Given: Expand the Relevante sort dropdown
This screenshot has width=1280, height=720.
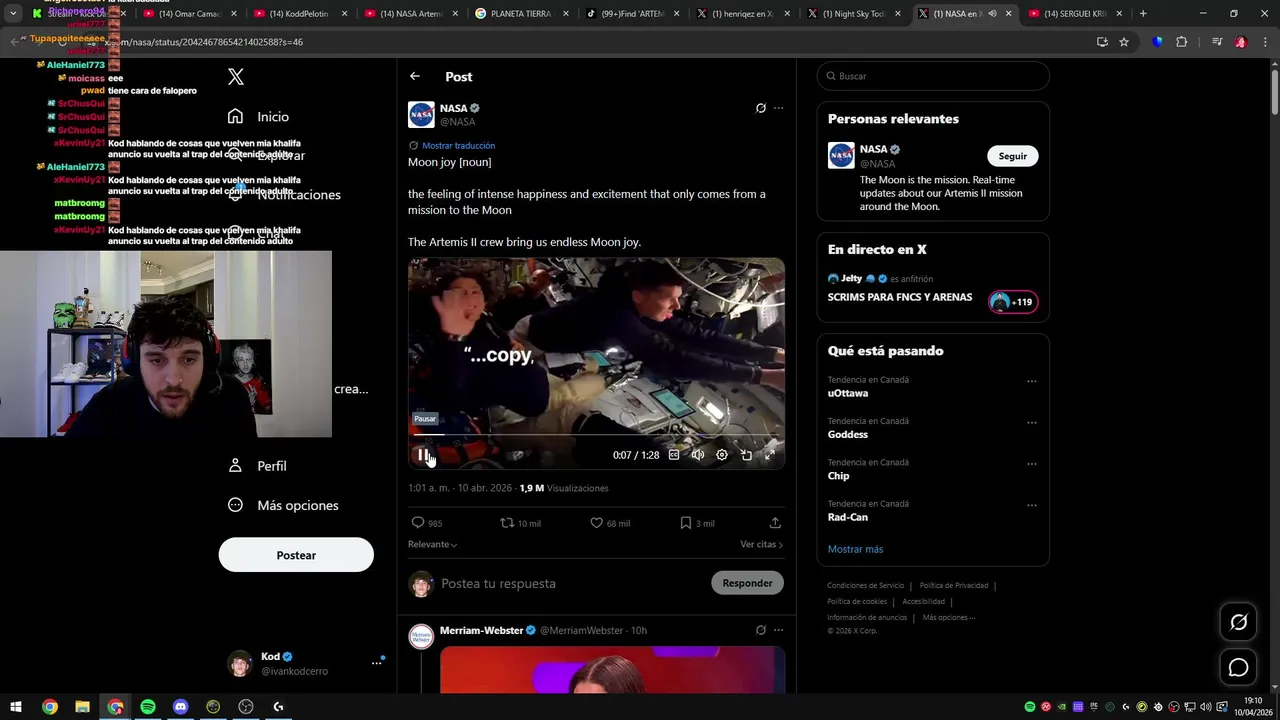Looking at the screenshot, I should 432,544.
